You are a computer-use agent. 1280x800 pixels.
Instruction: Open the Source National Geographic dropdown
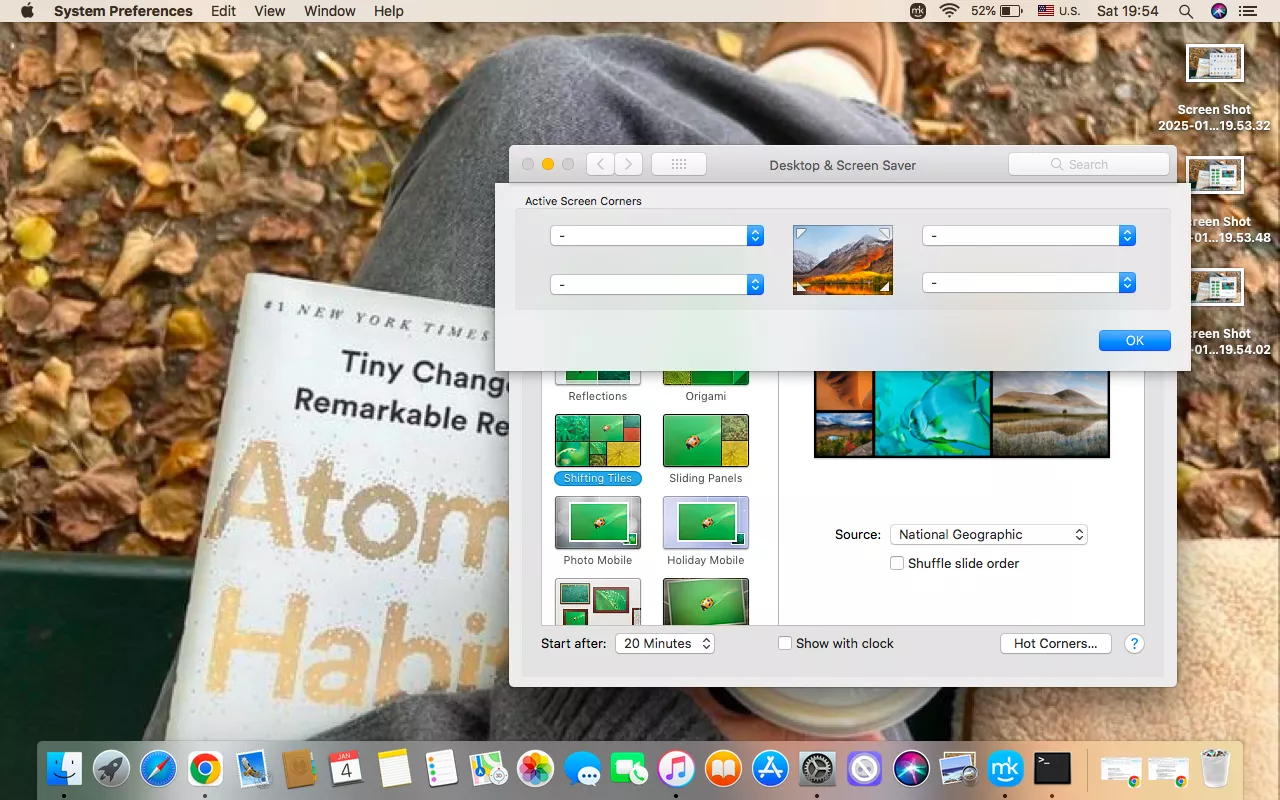[988, 535]
